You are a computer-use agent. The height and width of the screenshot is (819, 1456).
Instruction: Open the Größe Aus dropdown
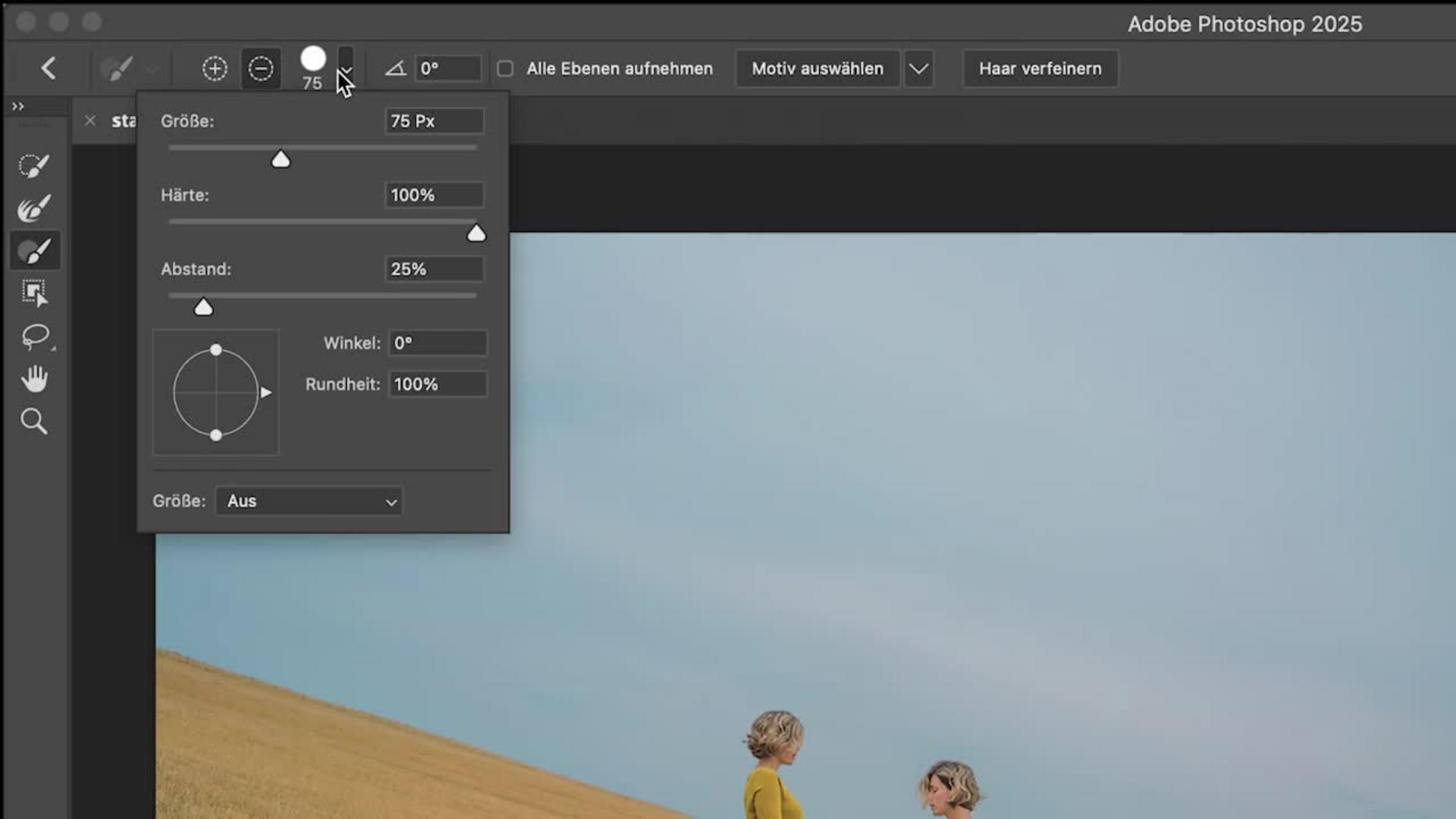pyautogui.click(x=309, y=501)
